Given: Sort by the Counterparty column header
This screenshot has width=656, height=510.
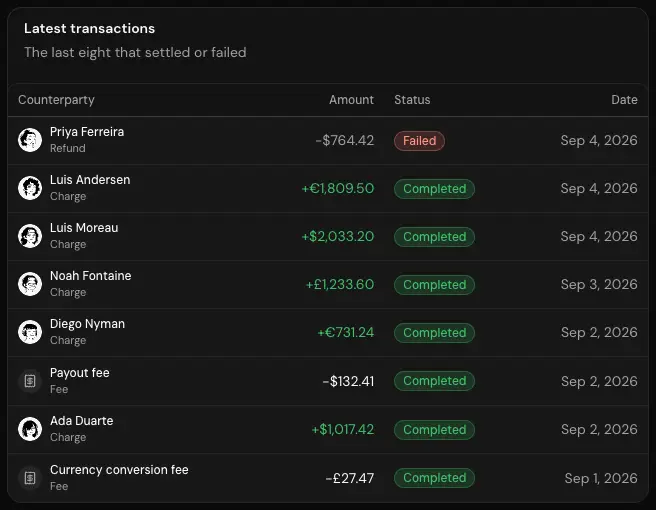Looking at the screenshot, I should [56, 100].
